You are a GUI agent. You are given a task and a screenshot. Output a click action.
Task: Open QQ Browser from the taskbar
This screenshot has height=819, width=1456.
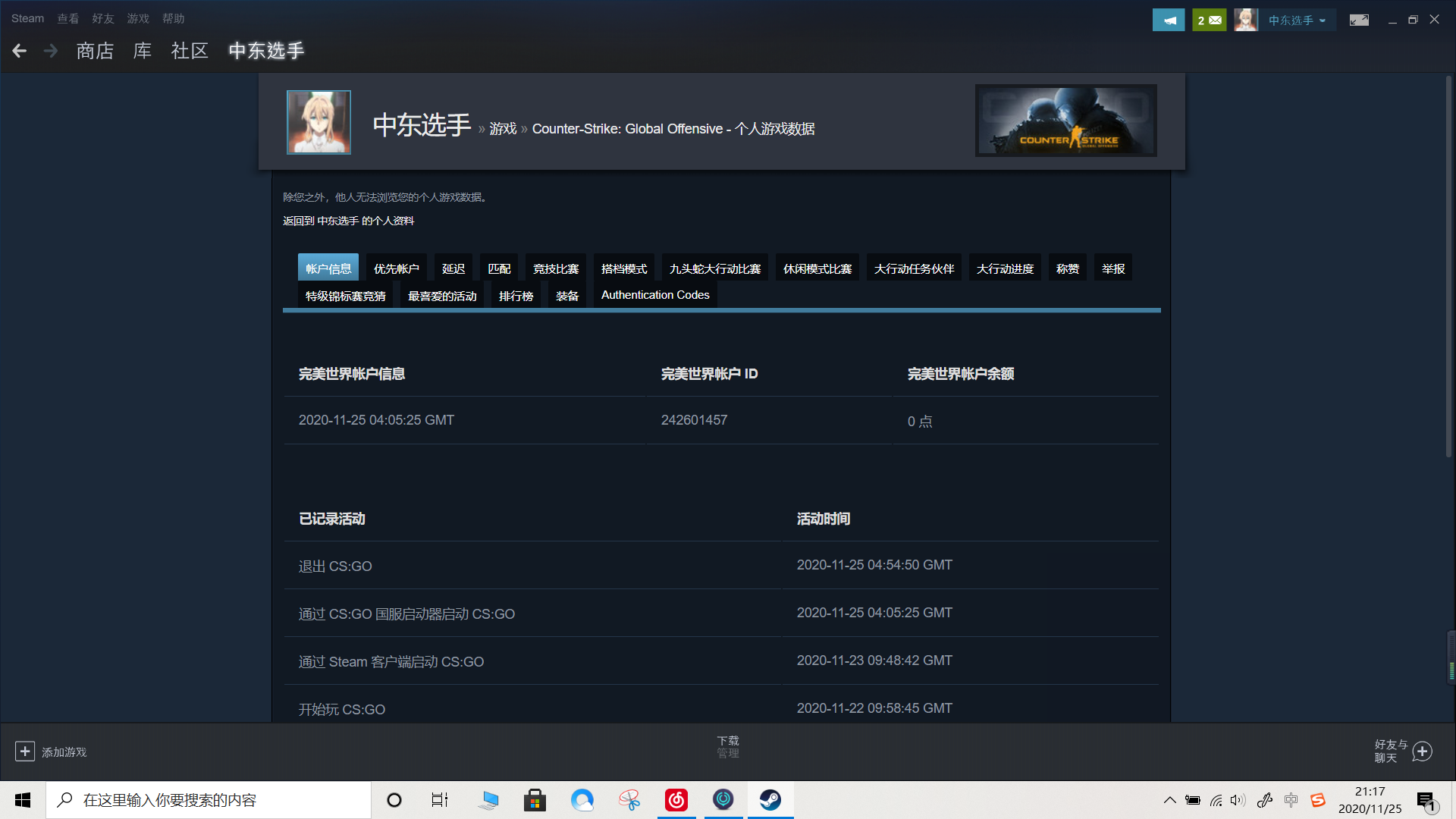tap(582, 799)
